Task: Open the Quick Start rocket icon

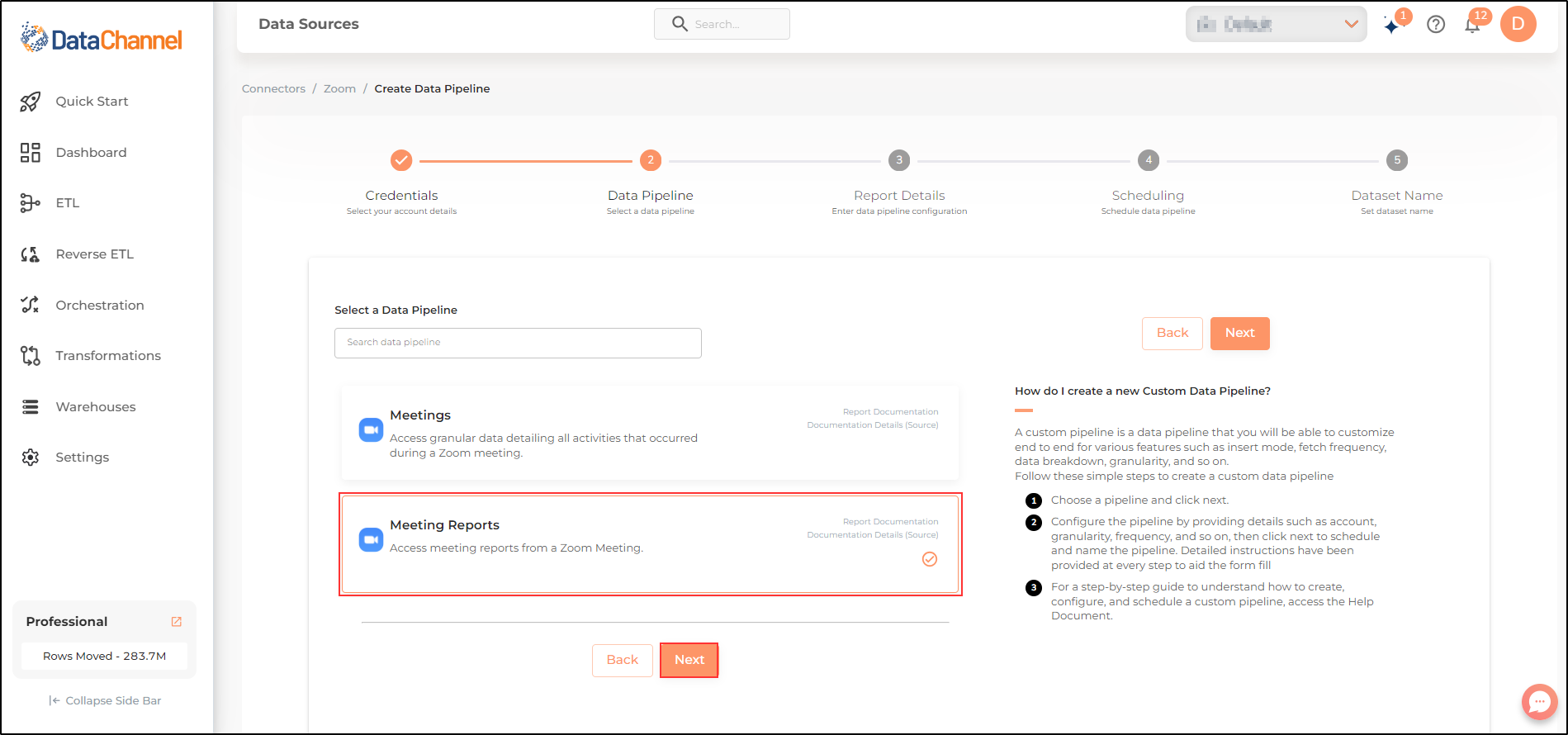Action: (x=31, y=102)
